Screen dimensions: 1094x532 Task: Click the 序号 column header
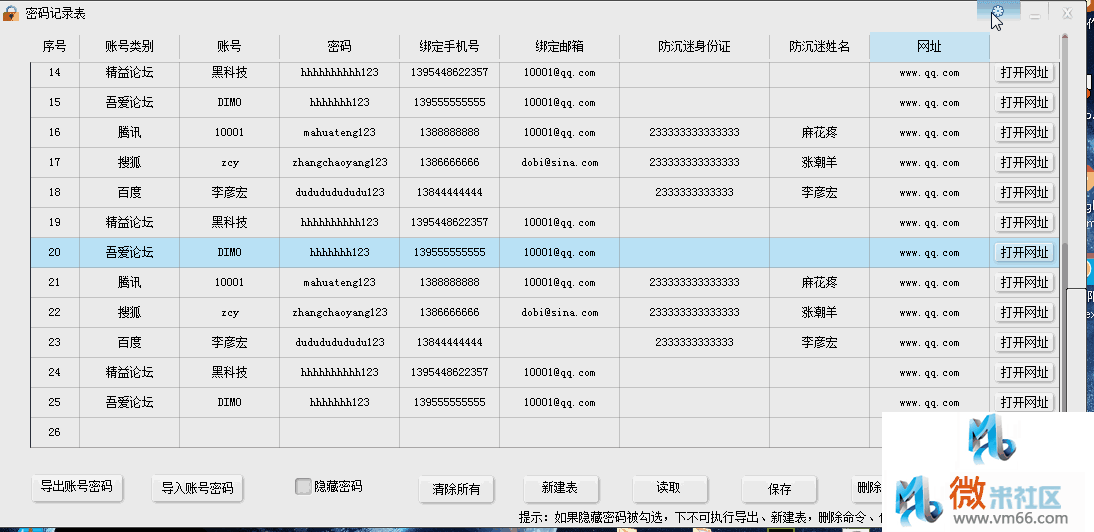(54, 47)
